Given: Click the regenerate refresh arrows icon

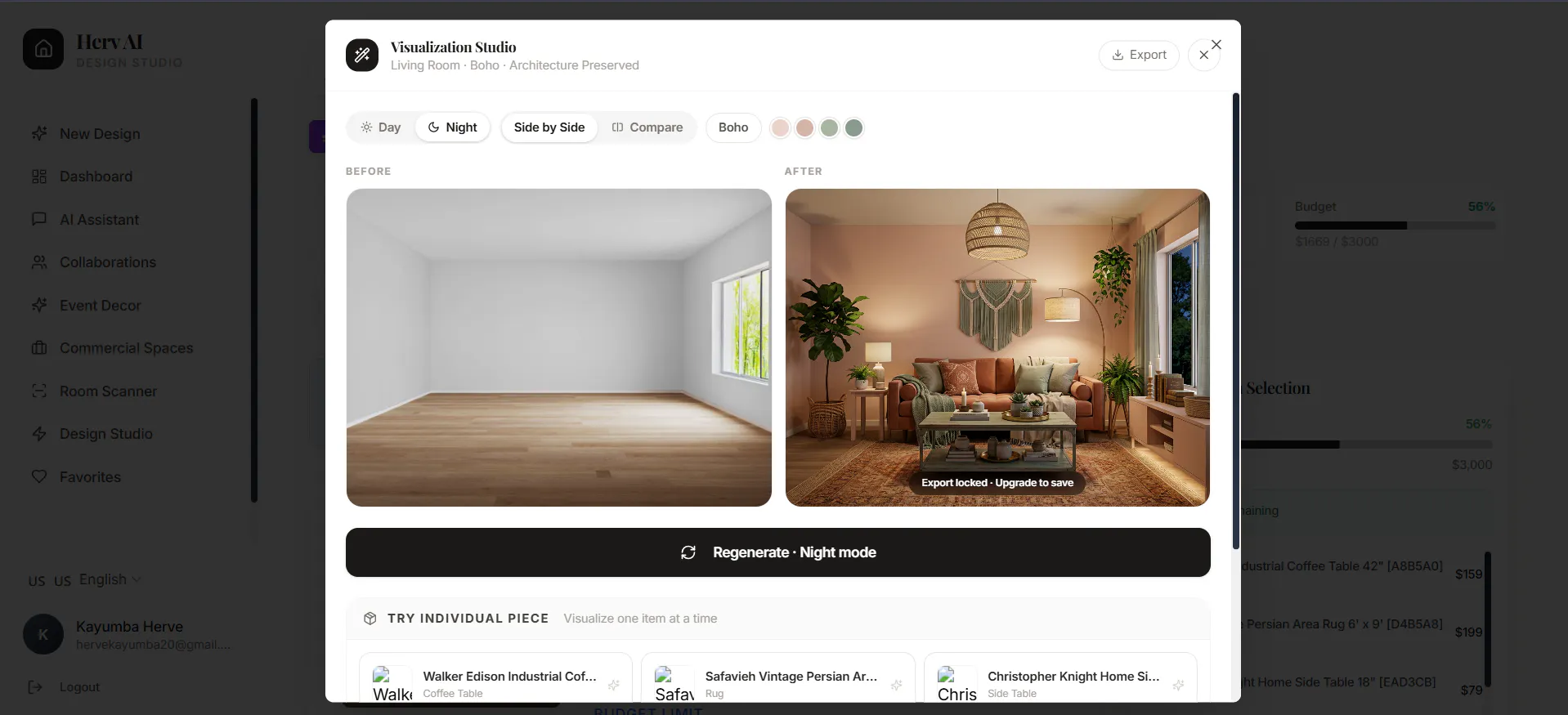Looking at the screenshot, I should coord(688,552).
